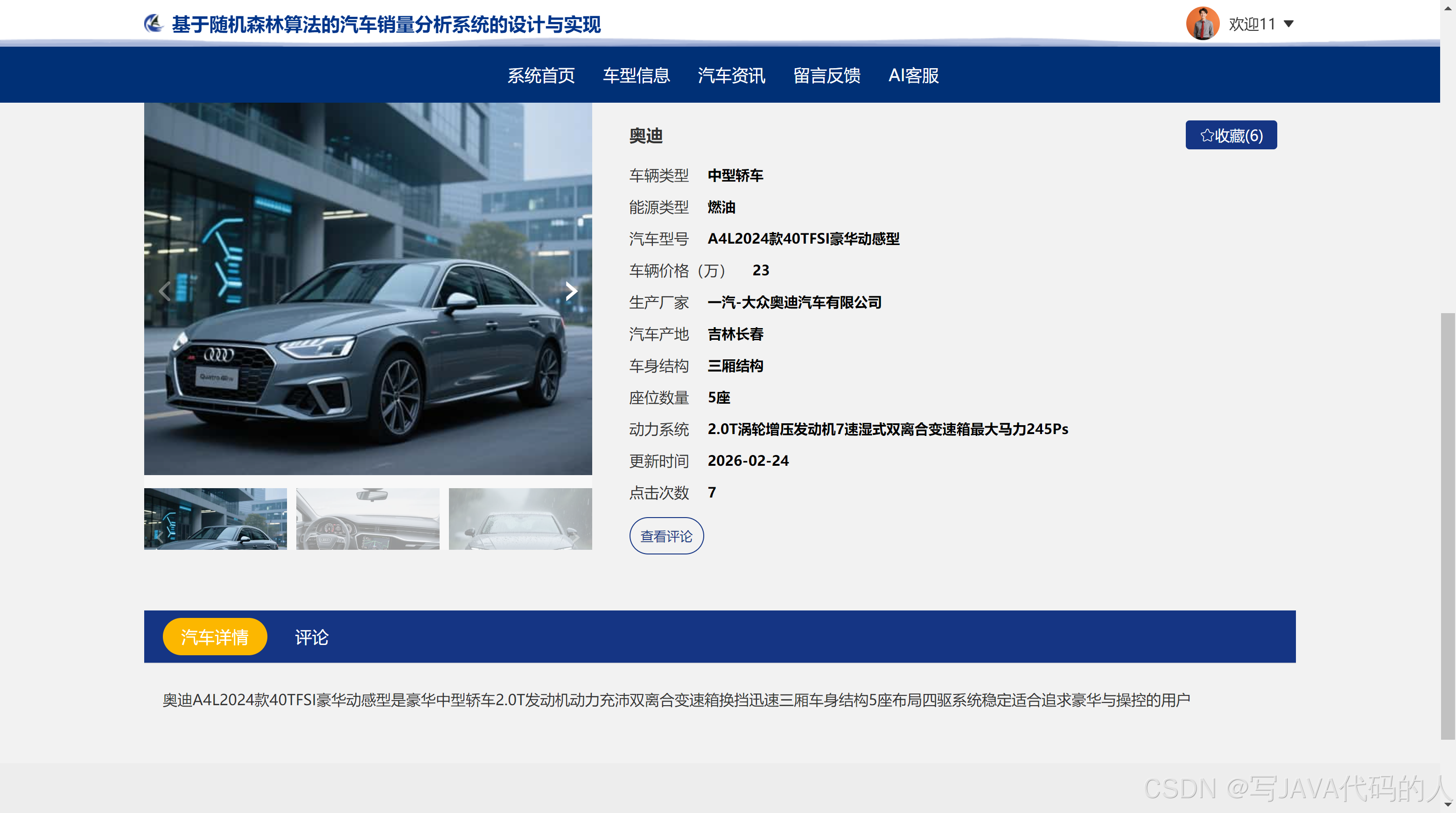Click the scrollbar down arrow at bottom

[1448, 804]
